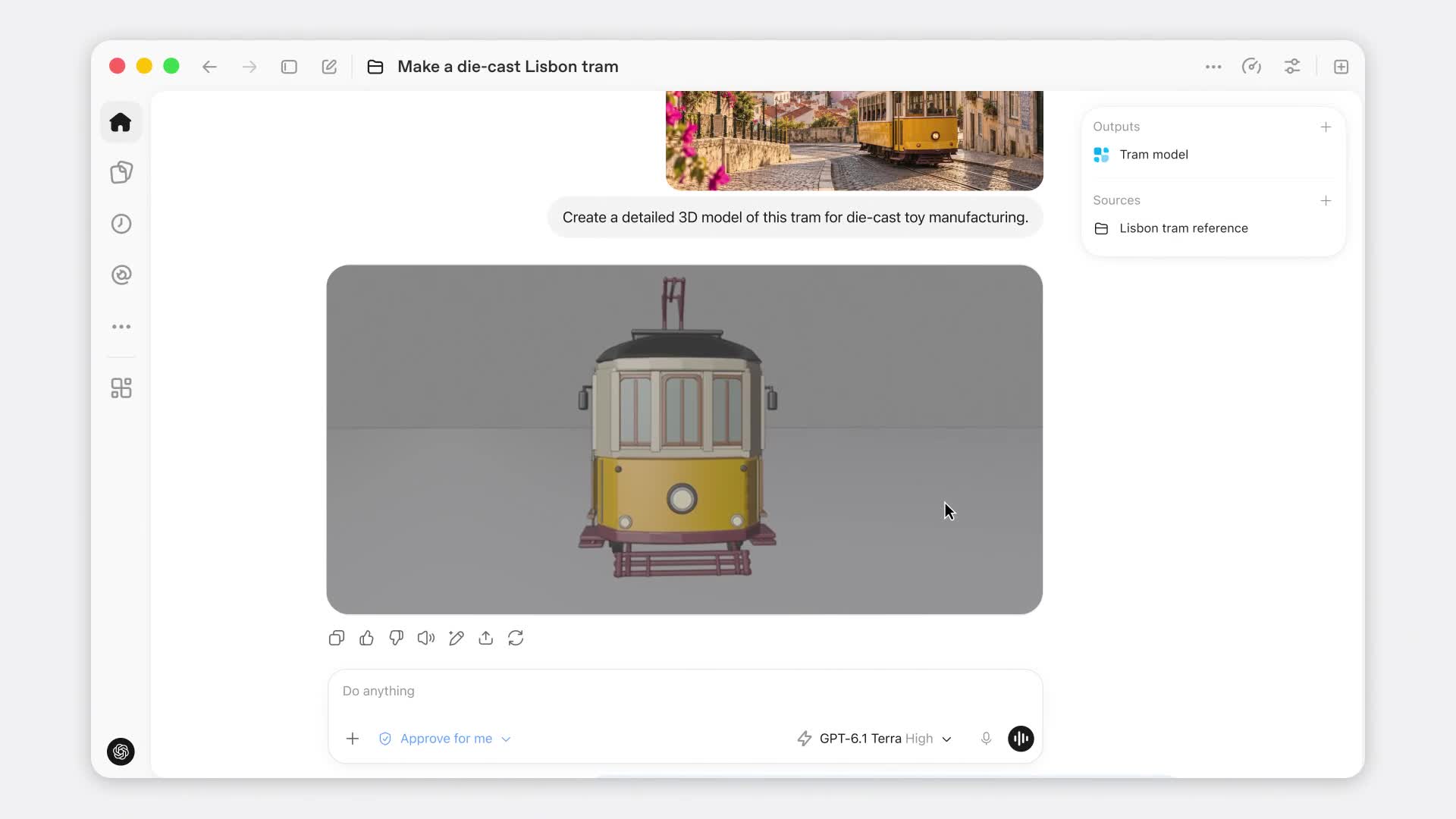This screenshot has width=1456, height=819.
Task: Open the Home icon in the sidebar
Action: point(121,122)
